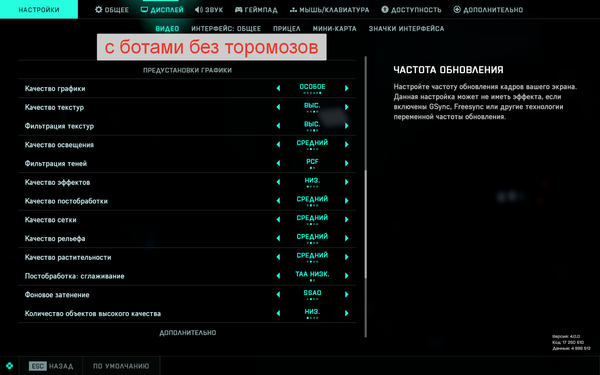This screenshot has width=600, height=375.
Task: Select the Мини-карта sub-tab
Action: coord(334,29)
